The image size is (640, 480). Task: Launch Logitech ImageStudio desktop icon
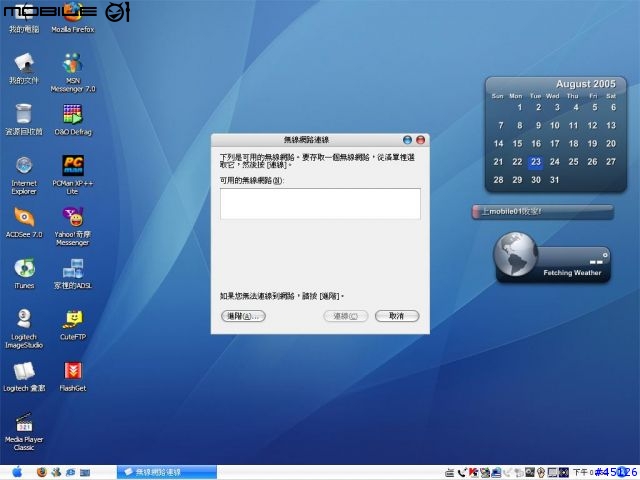pos(24,329)
